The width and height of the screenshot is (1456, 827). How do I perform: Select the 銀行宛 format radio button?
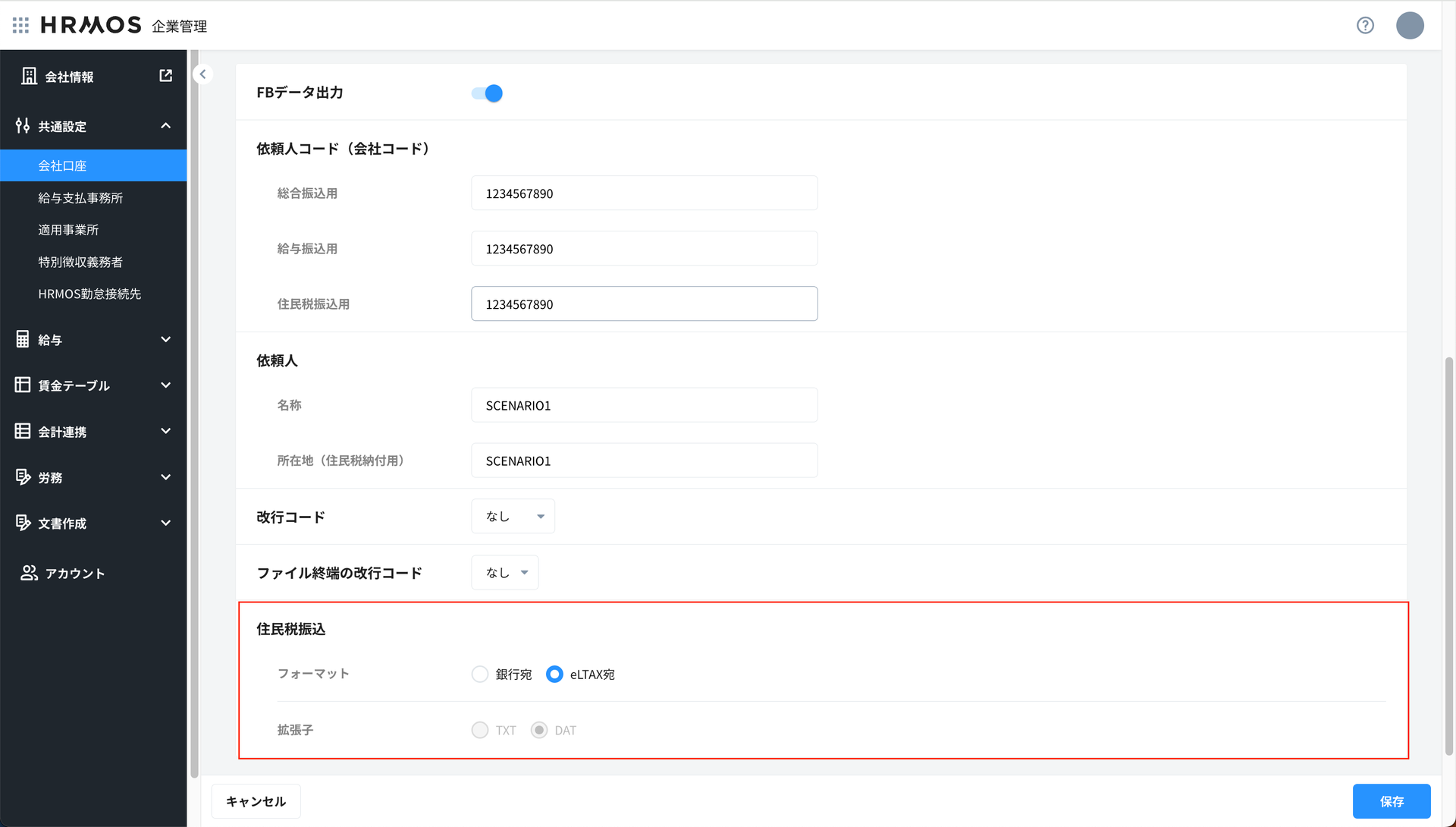(x=480, y=674)
